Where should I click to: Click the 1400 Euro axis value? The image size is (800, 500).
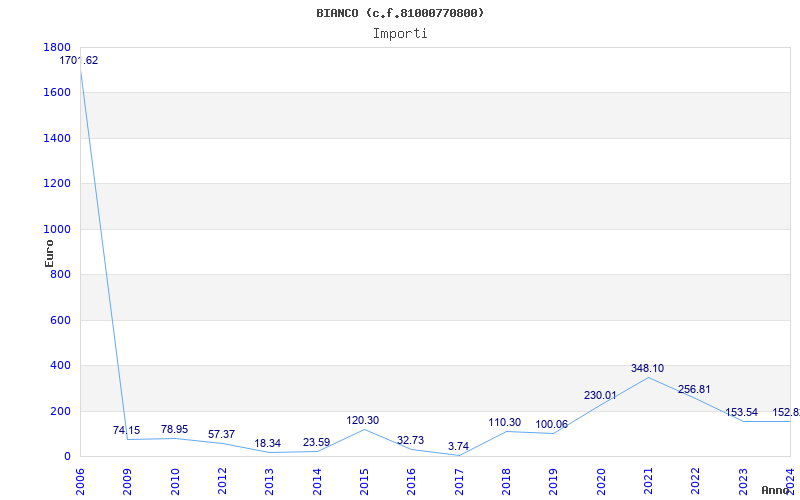(x=57, y=138)
